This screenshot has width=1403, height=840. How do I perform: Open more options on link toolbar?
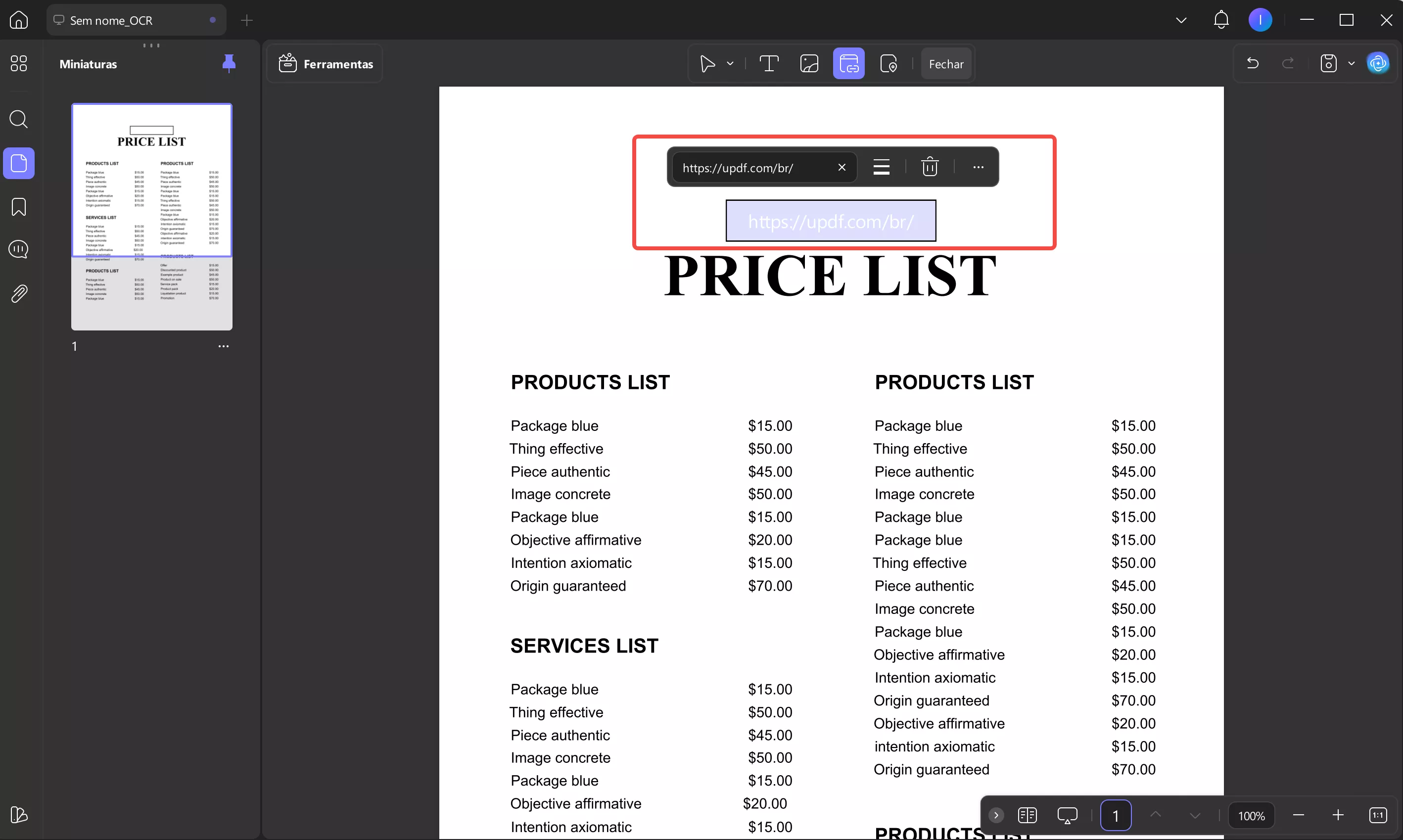point(978,168)
